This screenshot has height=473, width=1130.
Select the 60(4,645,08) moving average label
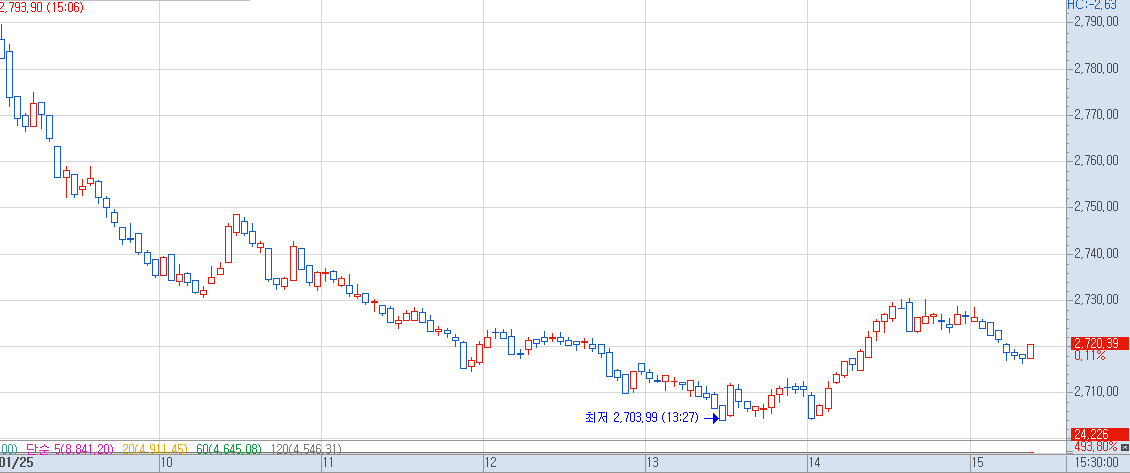point(229,448)
